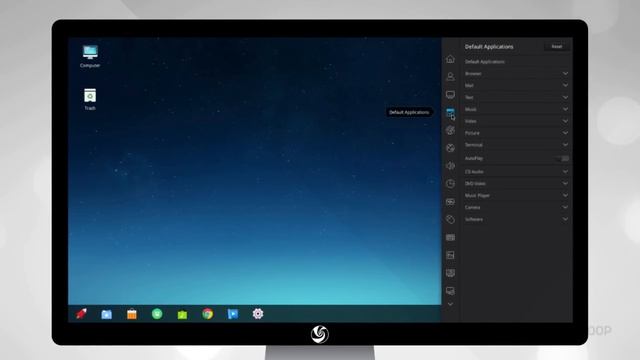Expand the Music default application row

pyautogui.click(x=516, y=109)
